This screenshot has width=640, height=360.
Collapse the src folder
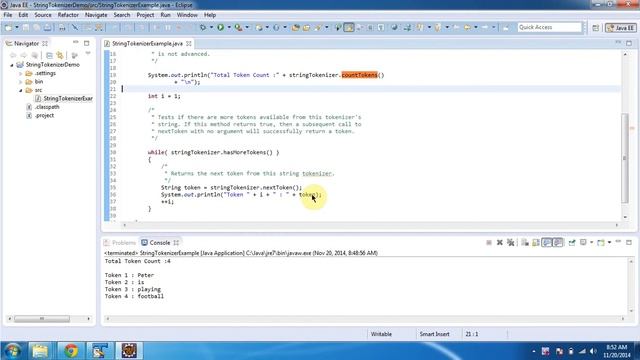(x=20, y=91)
